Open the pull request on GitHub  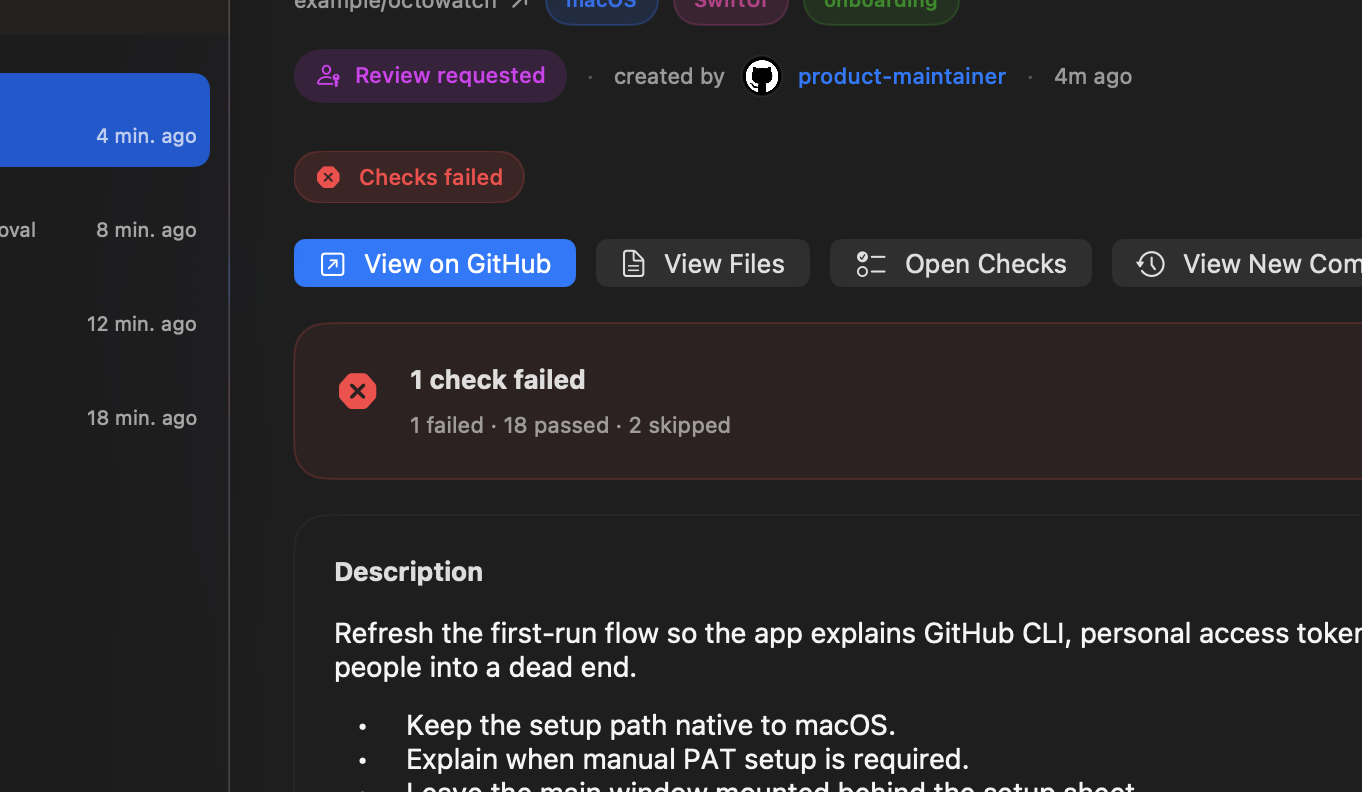coord(435,263)
